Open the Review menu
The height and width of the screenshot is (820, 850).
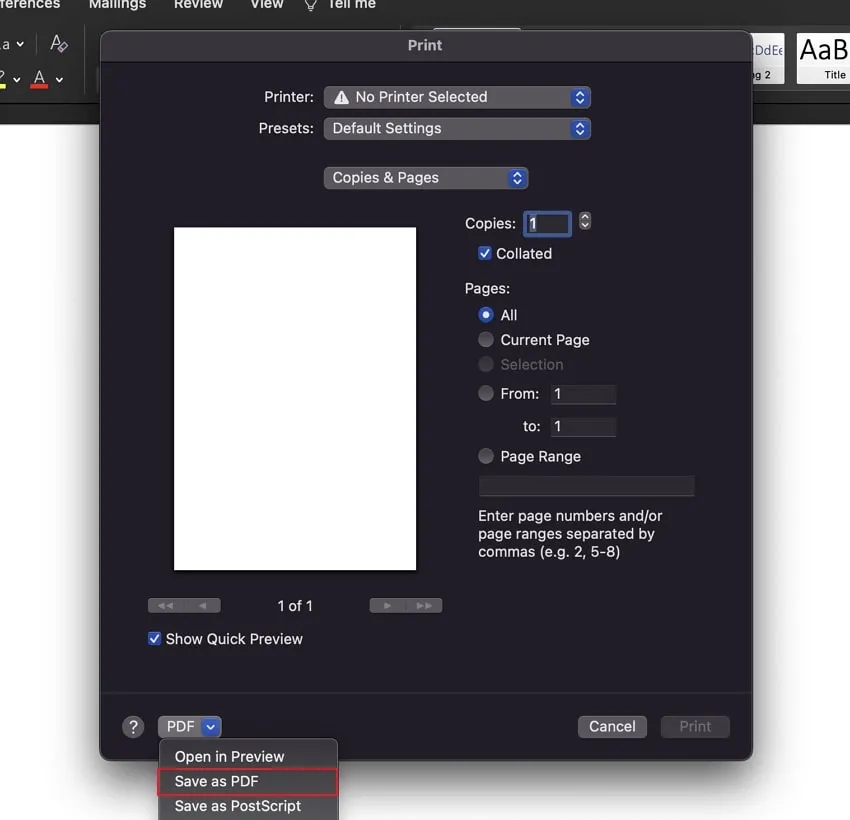pos(198,6)
